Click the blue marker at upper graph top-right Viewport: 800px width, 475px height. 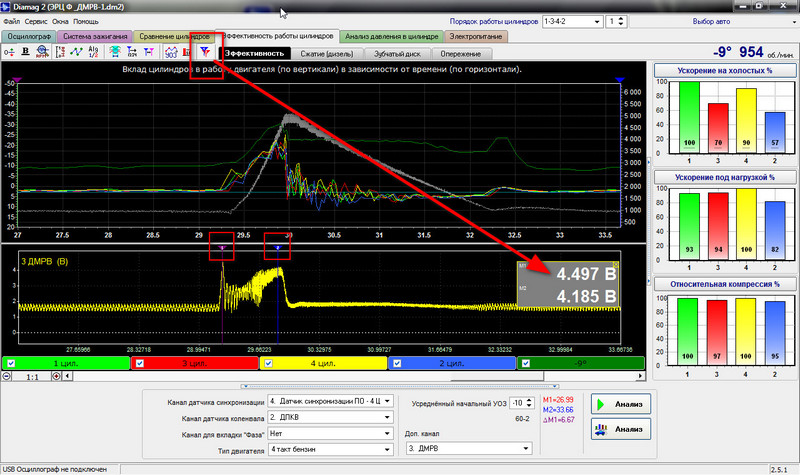620,80
